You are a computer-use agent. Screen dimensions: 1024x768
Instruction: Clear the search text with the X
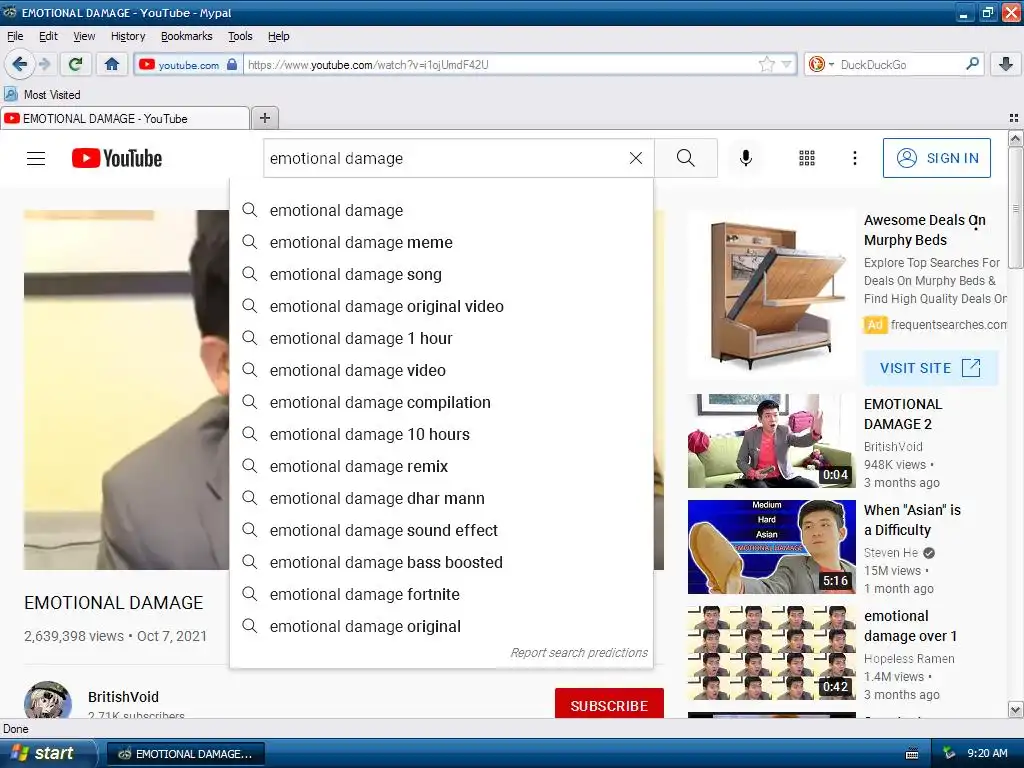(x=635, y=158)
